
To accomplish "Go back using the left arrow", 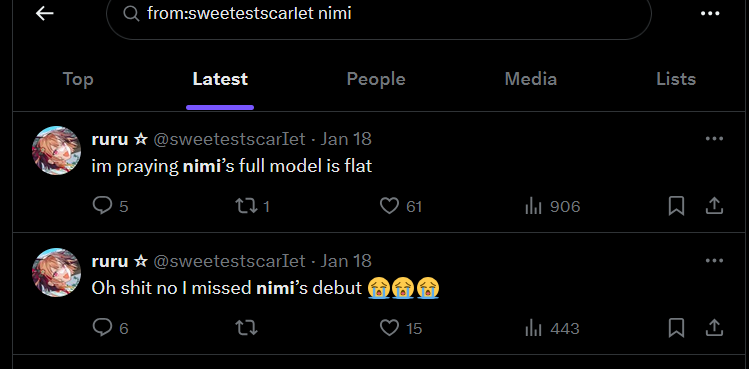I will point(44,13).
